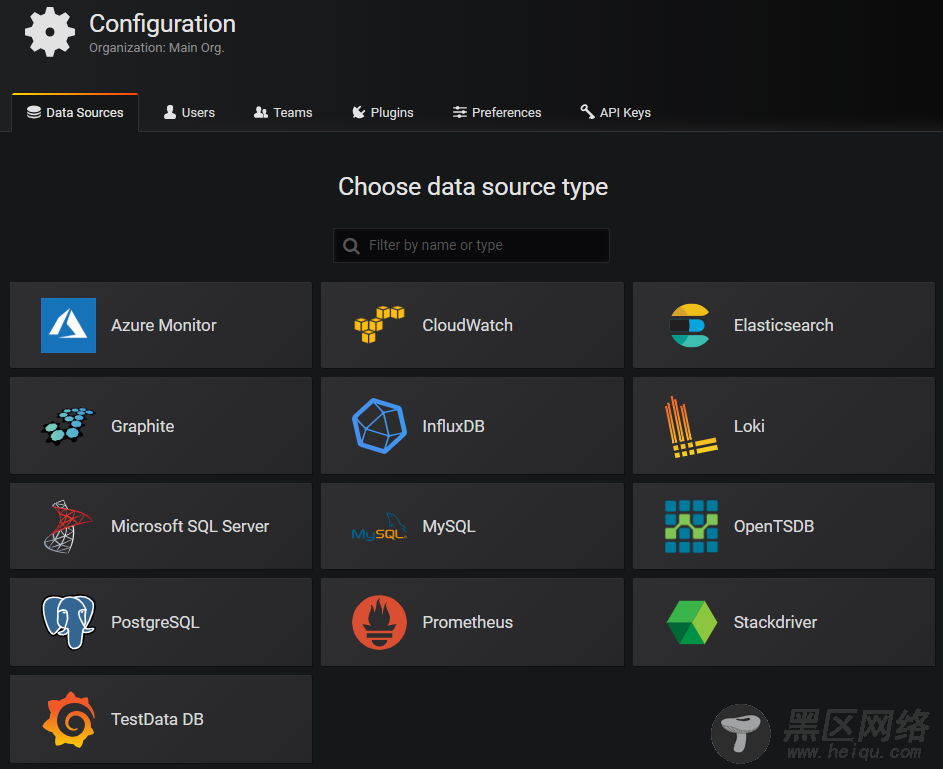Click the Prometheus flame icon

(379, 622)
